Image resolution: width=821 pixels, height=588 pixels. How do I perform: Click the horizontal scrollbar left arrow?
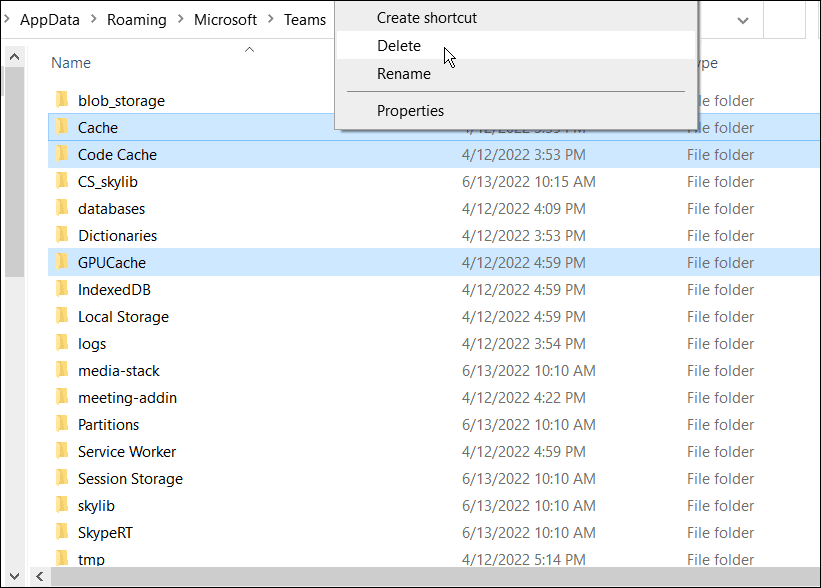click(x=40, y=576)
